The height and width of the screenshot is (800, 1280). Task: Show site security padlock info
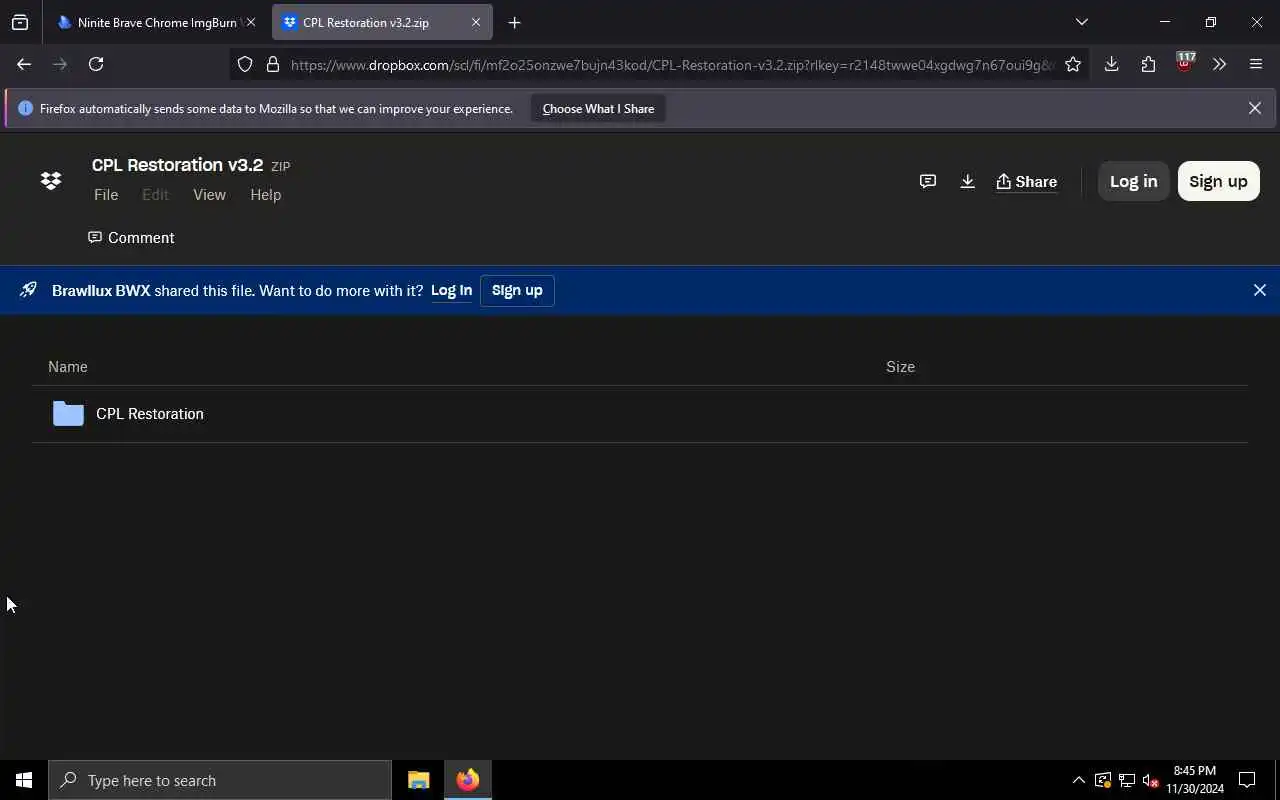[x=272, y=64]
